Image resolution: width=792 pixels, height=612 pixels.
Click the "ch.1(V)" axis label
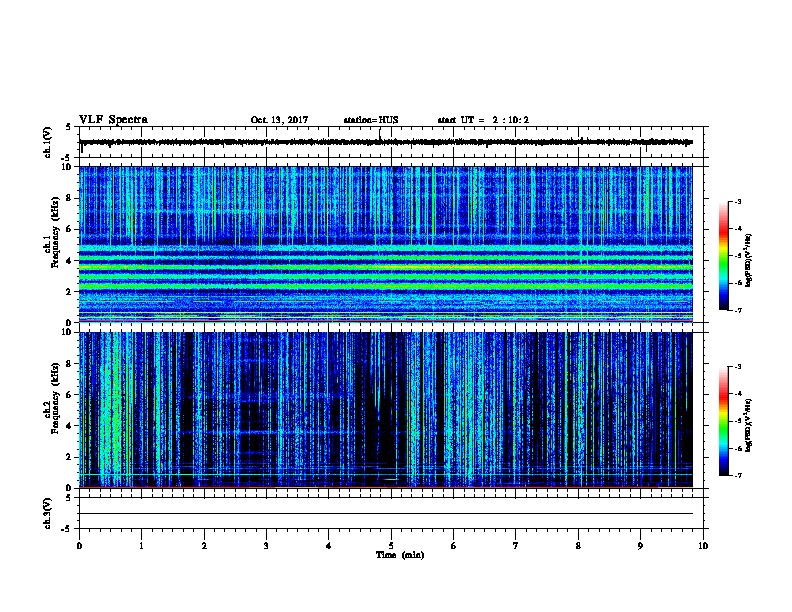pyautogui.click(x=48, y=142)
